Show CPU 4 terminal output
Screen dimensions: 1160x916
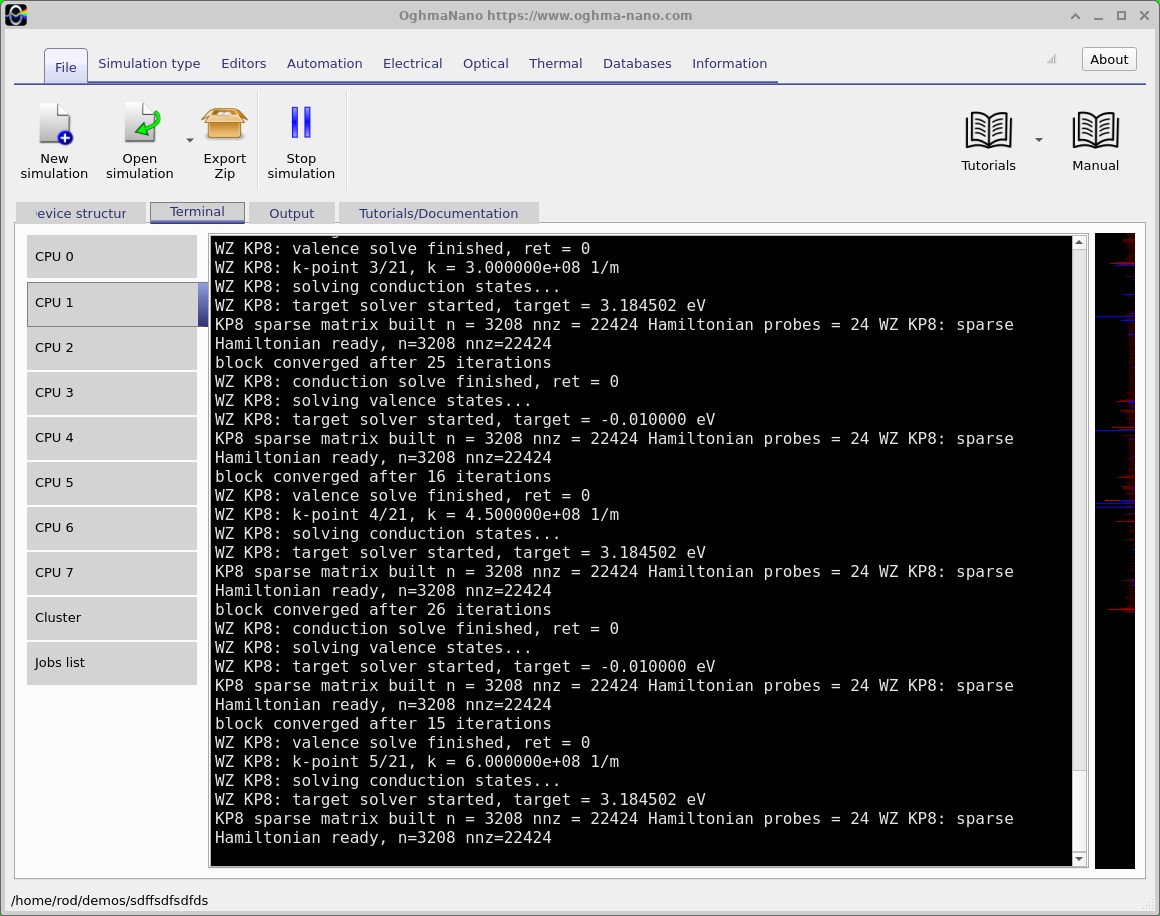pos(112,438)
